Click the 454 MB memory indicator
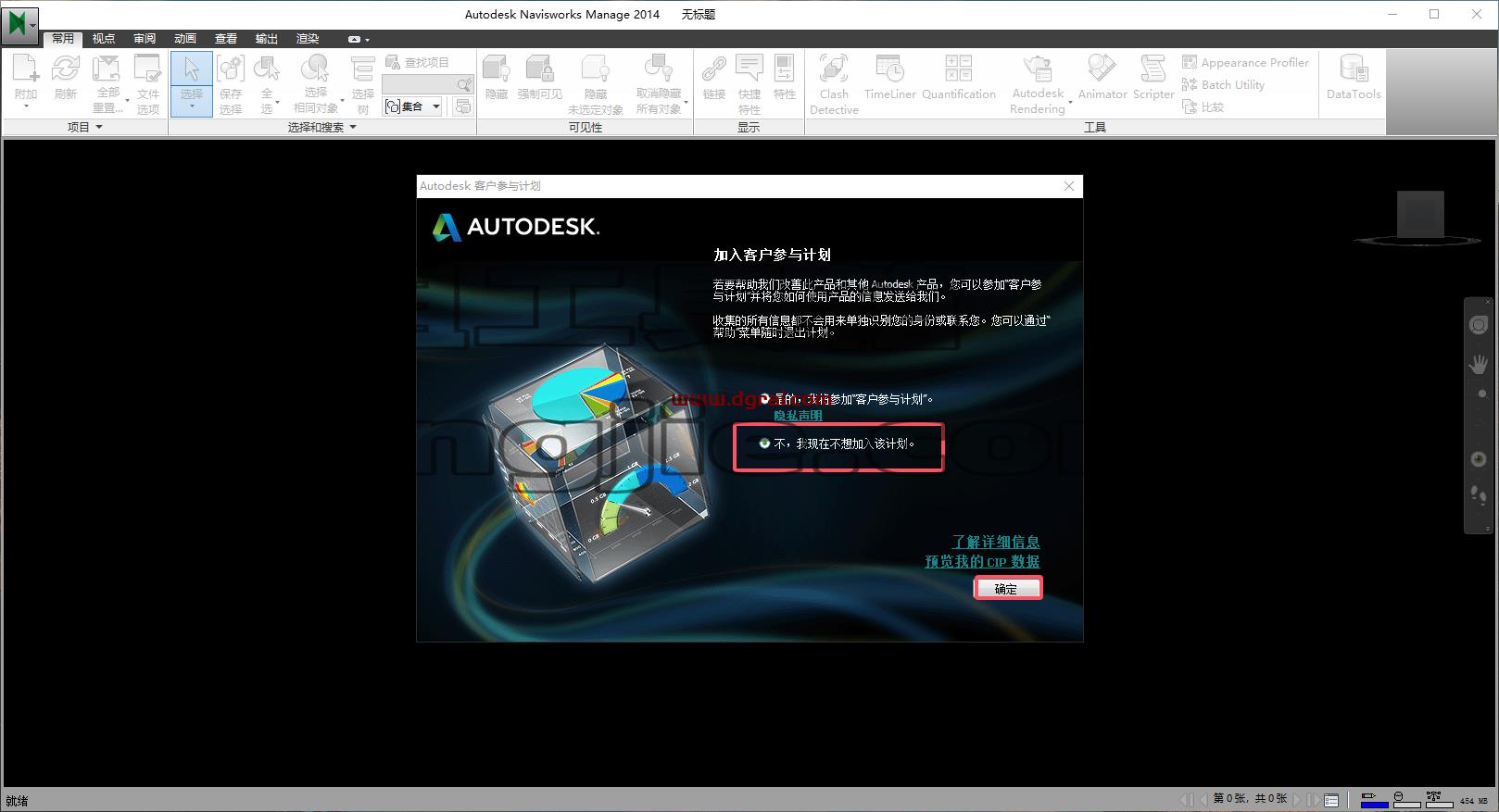Screen dimensions: 1499x812 pos(1475,801)
